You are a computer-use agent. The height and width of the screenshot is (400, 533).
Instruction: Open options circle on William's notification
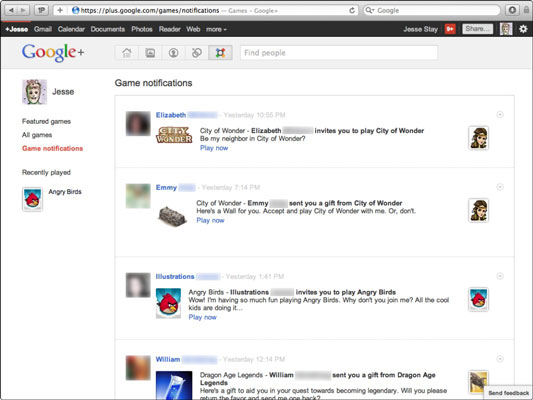(x=500, y=359)
